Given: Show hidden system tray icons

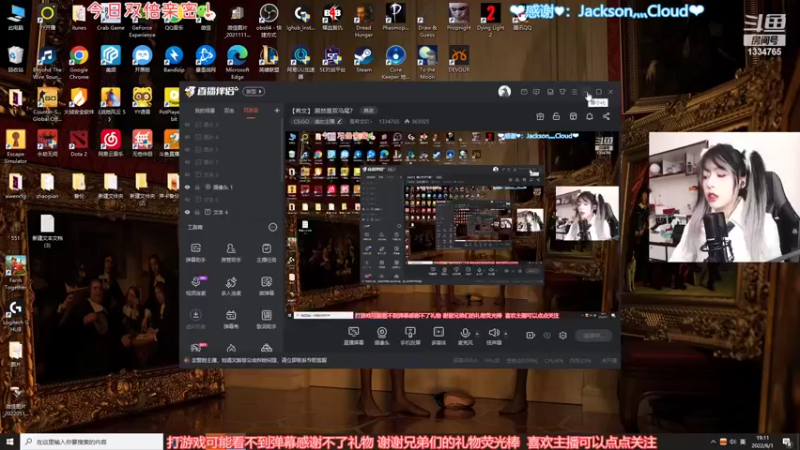Looking at the screenshot, I should tap(713, 442).
